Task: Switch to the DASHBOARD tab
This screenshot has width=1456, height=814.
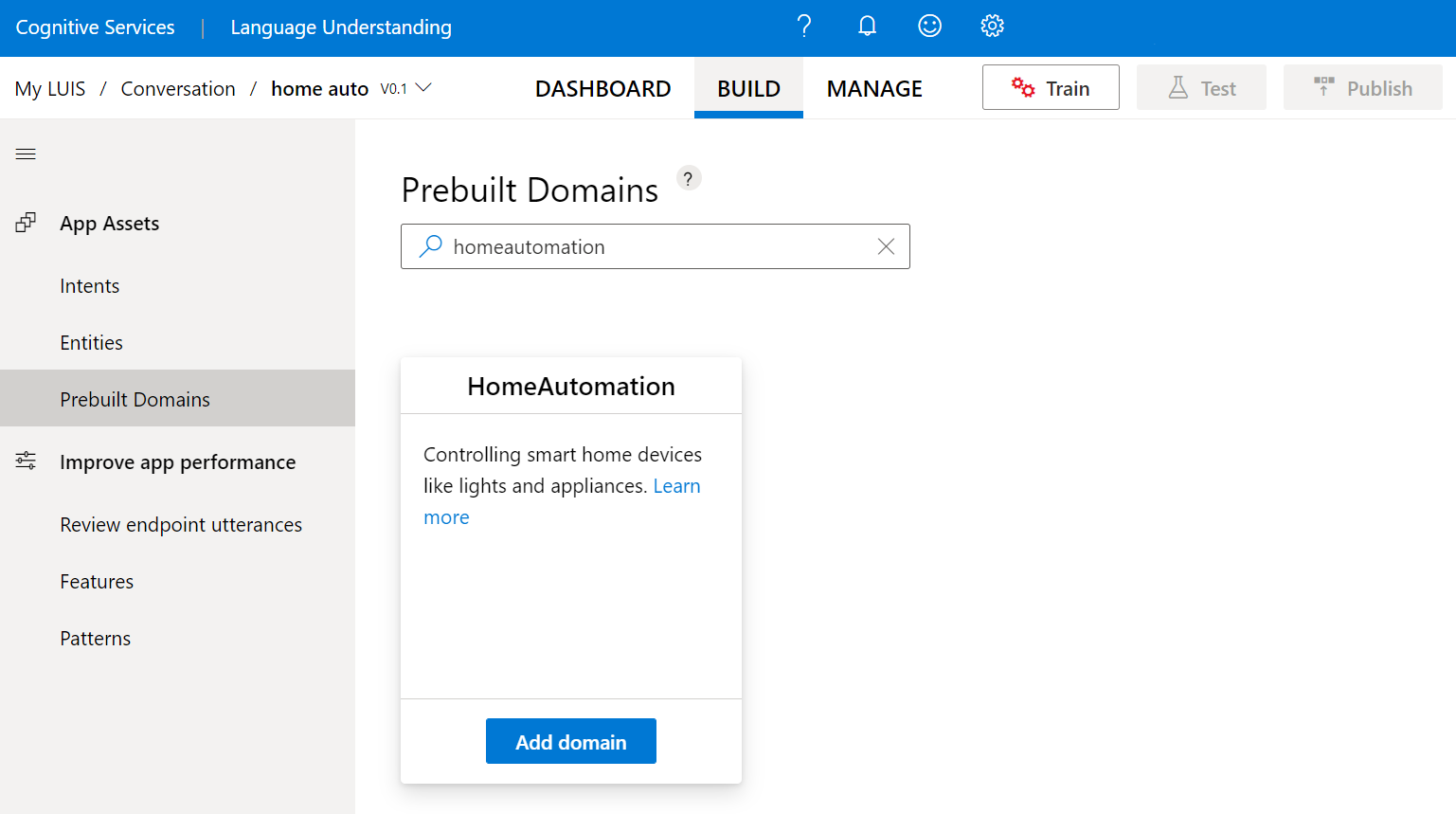Action: click(x=602, y=87)
